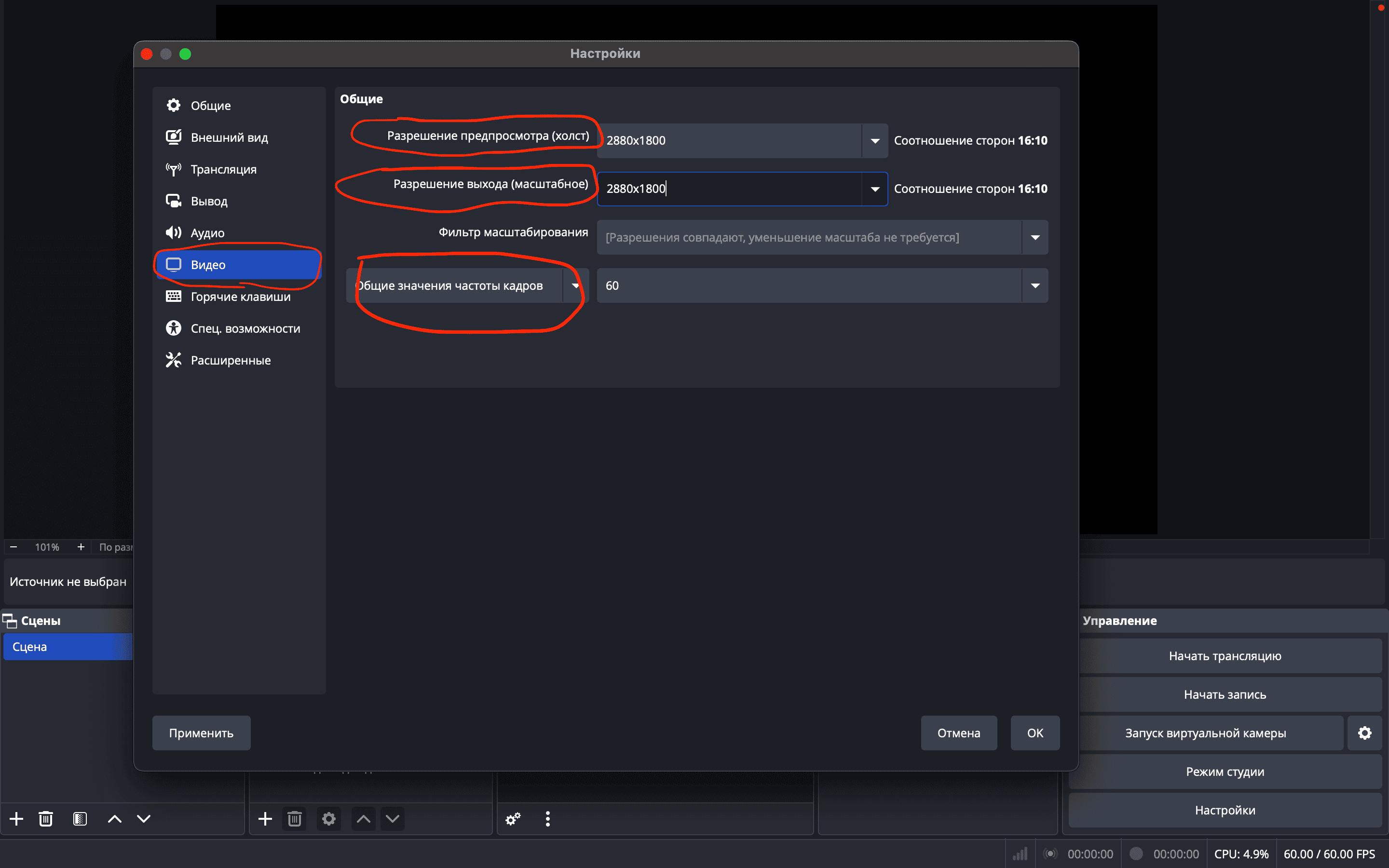The width and height of the screenshot is (1389, 868).
Task: Remove source with trash icon
Action: [295, 819]
